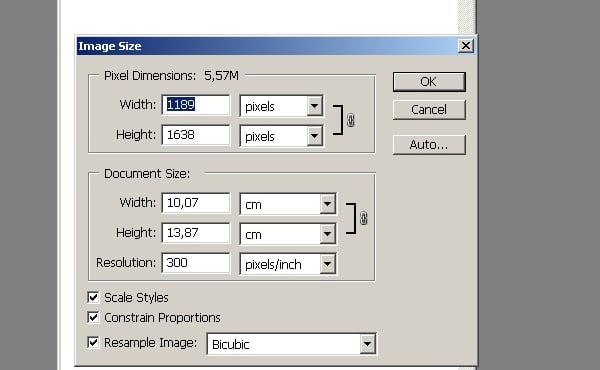The height and width of the screenshot is (370, 600).
Task: Toggle the Scale Styles checkbox
Action: tap(93, 297)
